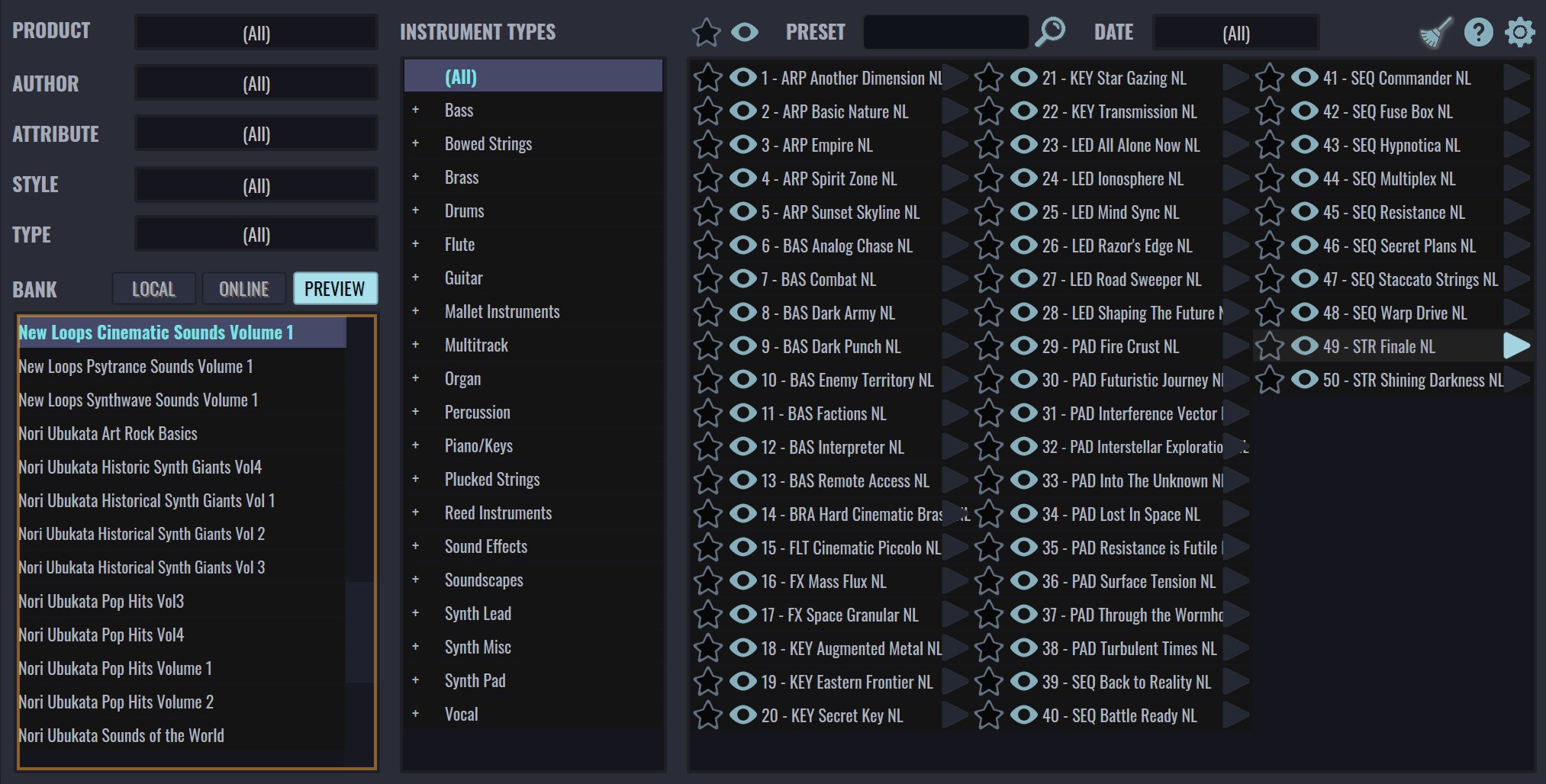Open the AUTHOR filter dropdown
The height and width of the screenshot is (784, 1546).
(x=256, y=83)
